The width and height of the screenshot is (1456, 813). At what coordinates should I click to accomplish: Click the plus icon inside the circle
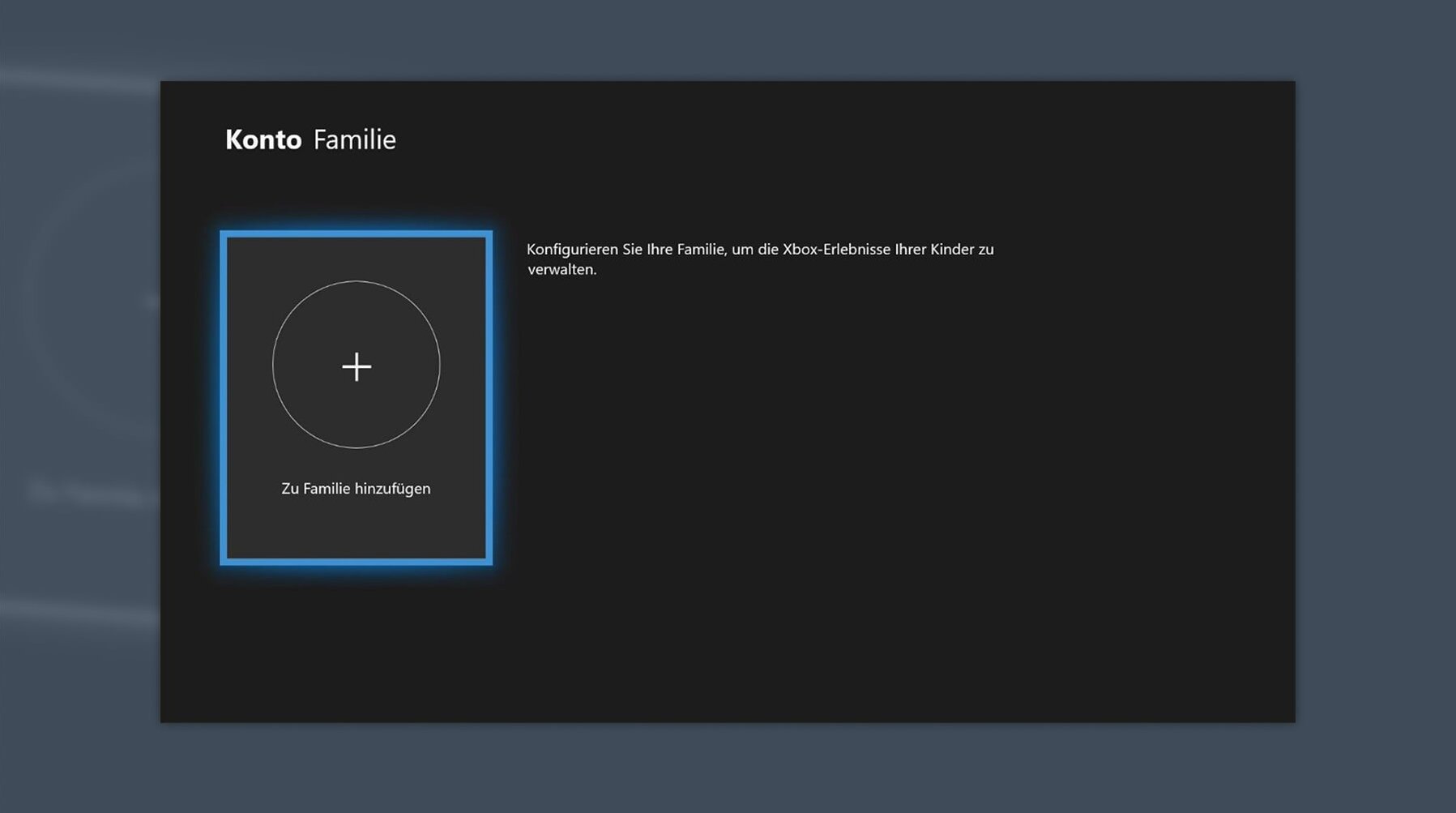click(357, 366)
